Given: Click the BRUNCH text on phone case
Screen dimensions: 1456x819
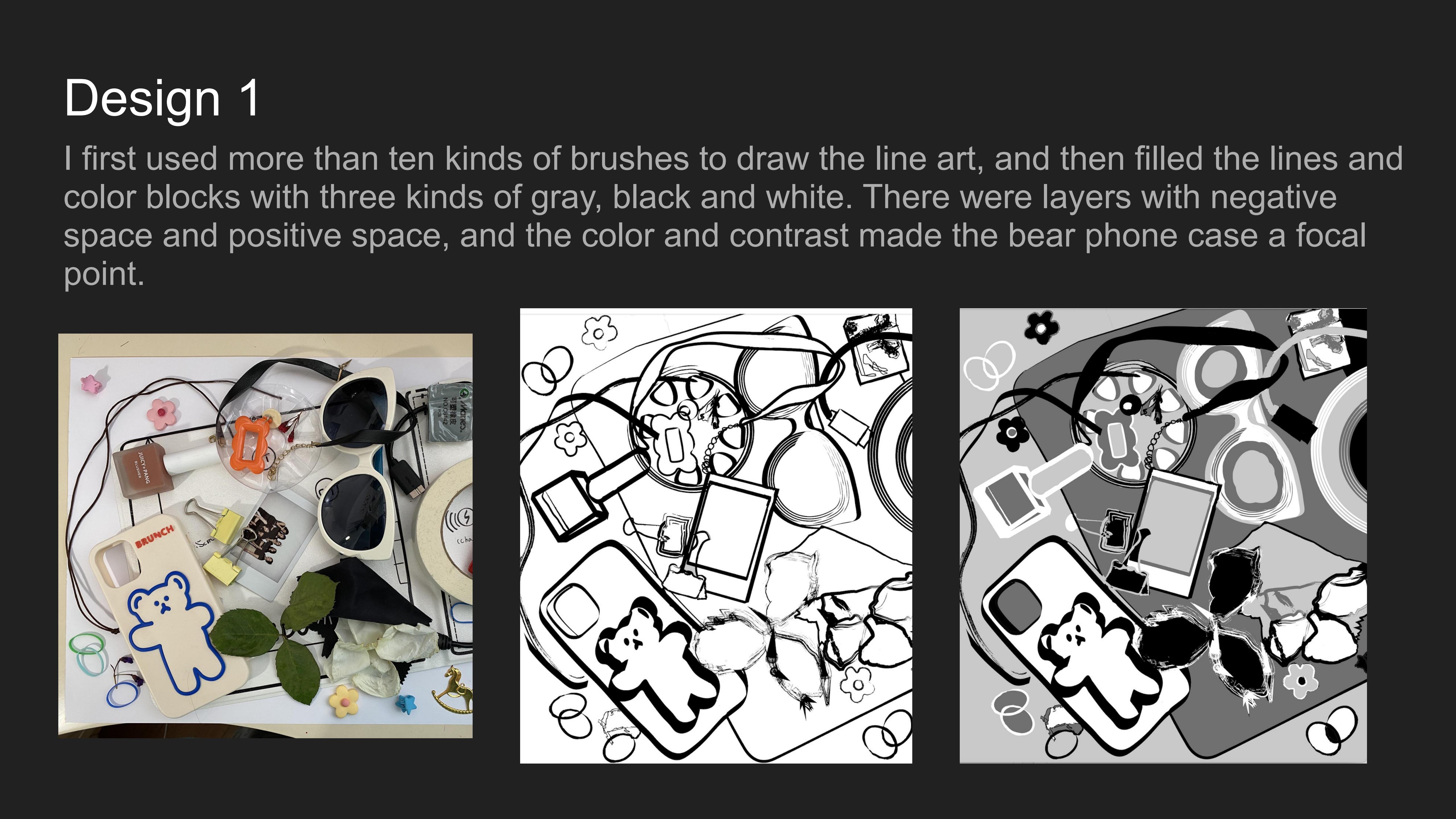Looking at the screenshot, I should (154, 536).
